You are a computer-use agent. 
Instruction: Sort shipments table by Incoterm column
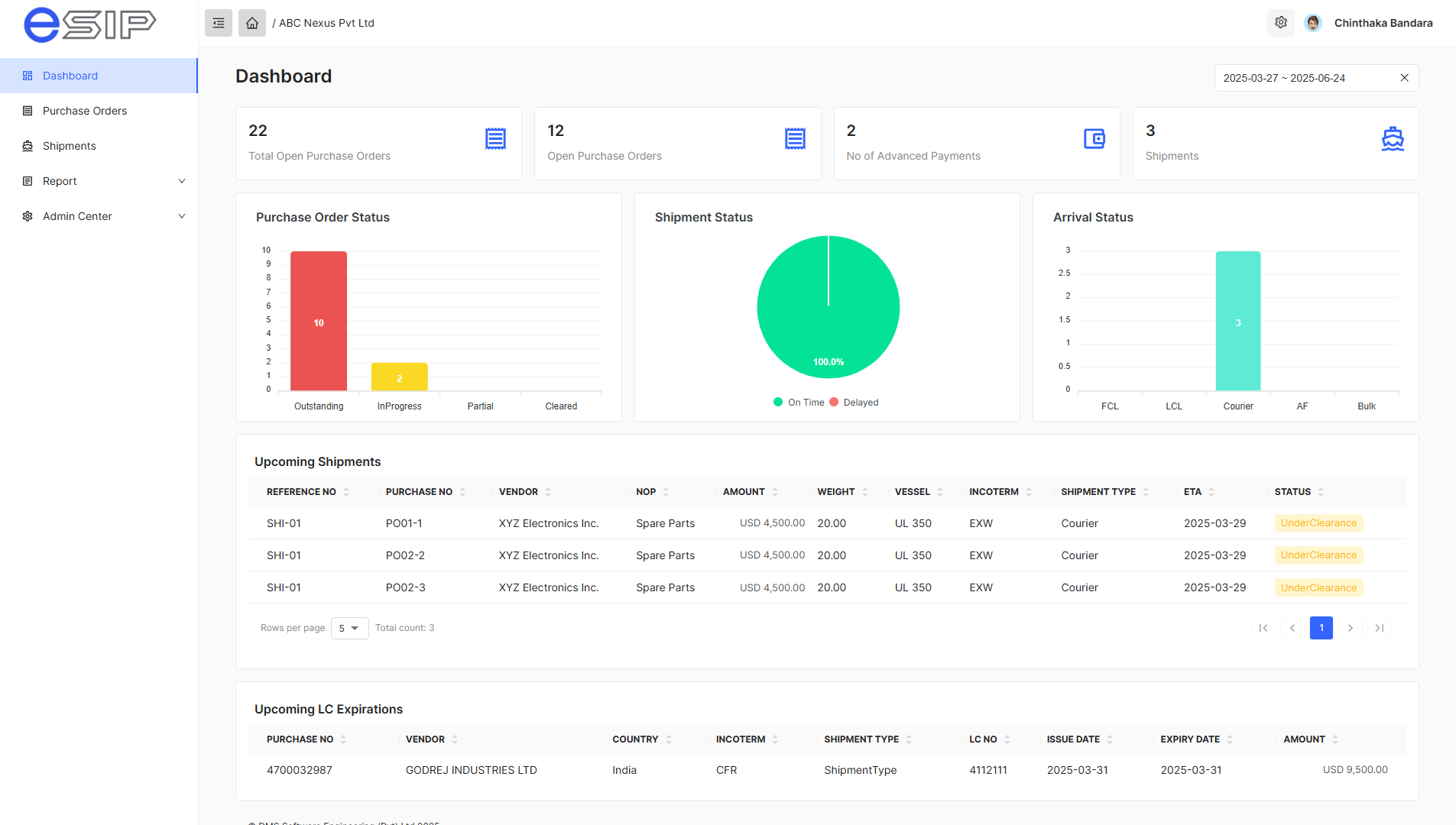1029,492
